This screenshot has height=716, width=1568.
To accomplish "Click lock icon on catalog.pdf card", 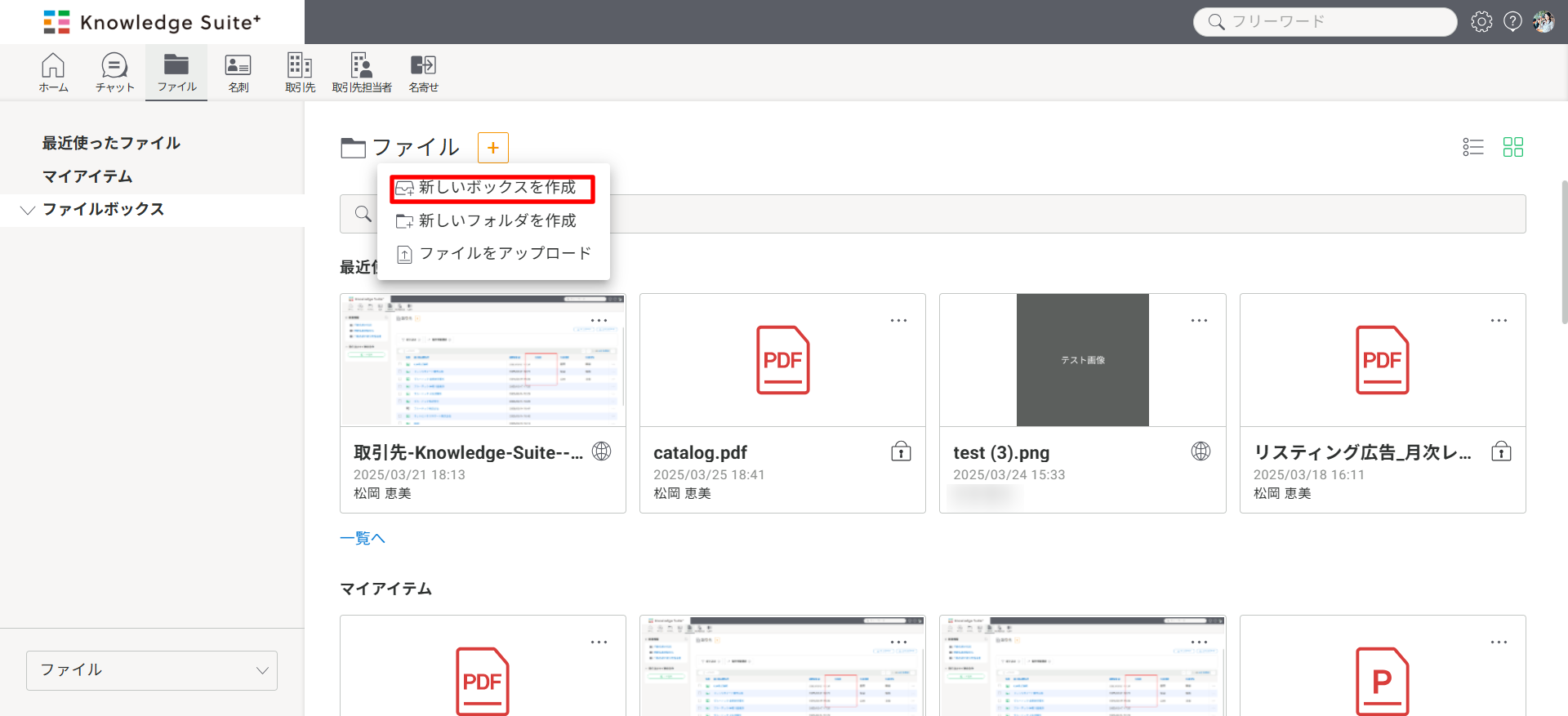I will [x=901, y=451].
